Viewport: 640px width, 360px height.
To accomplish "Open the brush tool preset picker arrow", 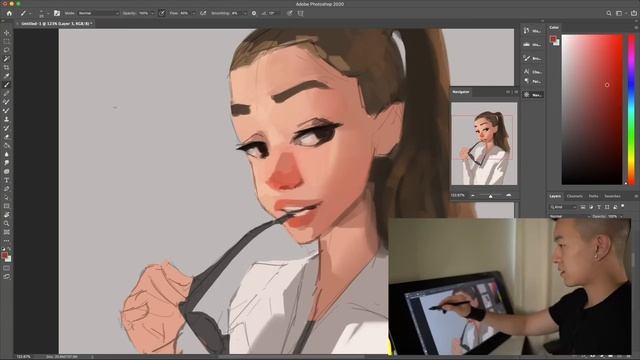I will coord(29,13).
